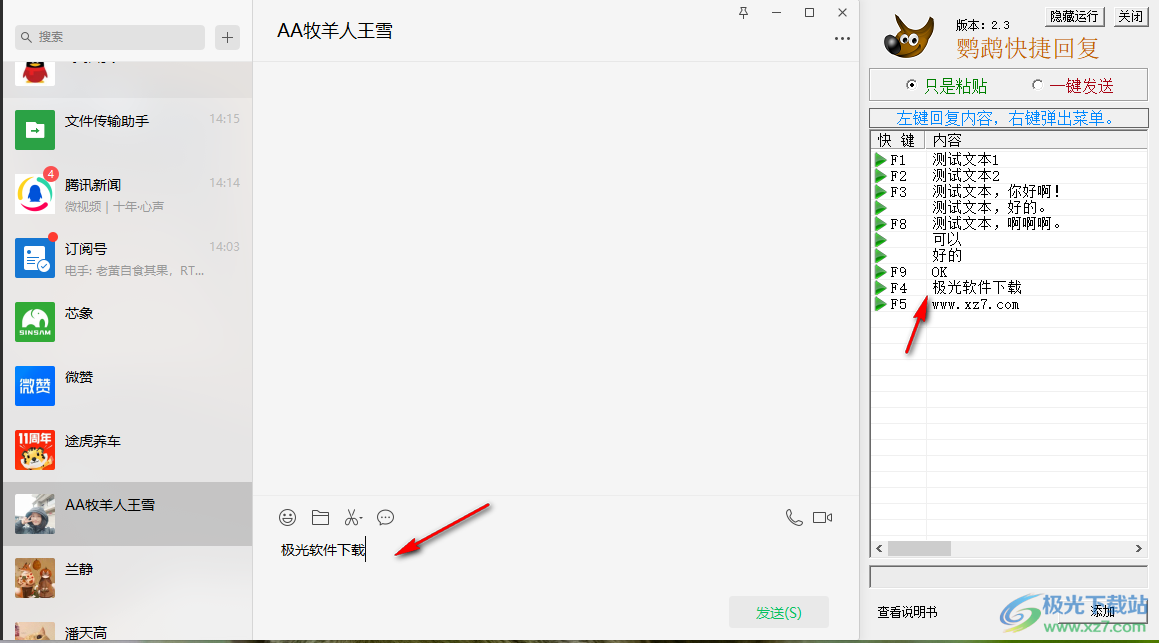Click the plus button beside search
1159x643 pixels.
[228, 37]
